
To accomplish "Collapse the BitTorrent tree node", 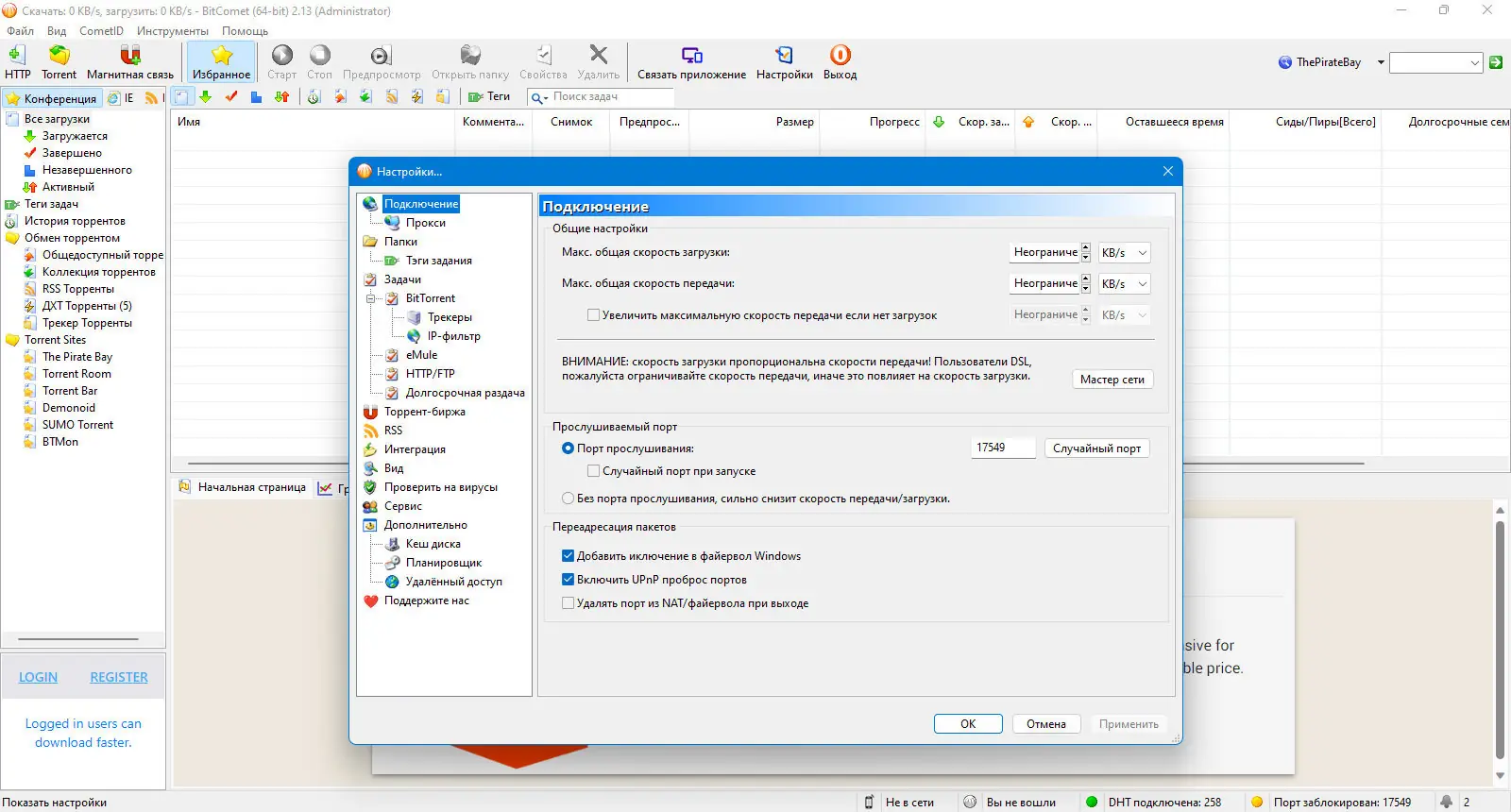I will [370, 298].
